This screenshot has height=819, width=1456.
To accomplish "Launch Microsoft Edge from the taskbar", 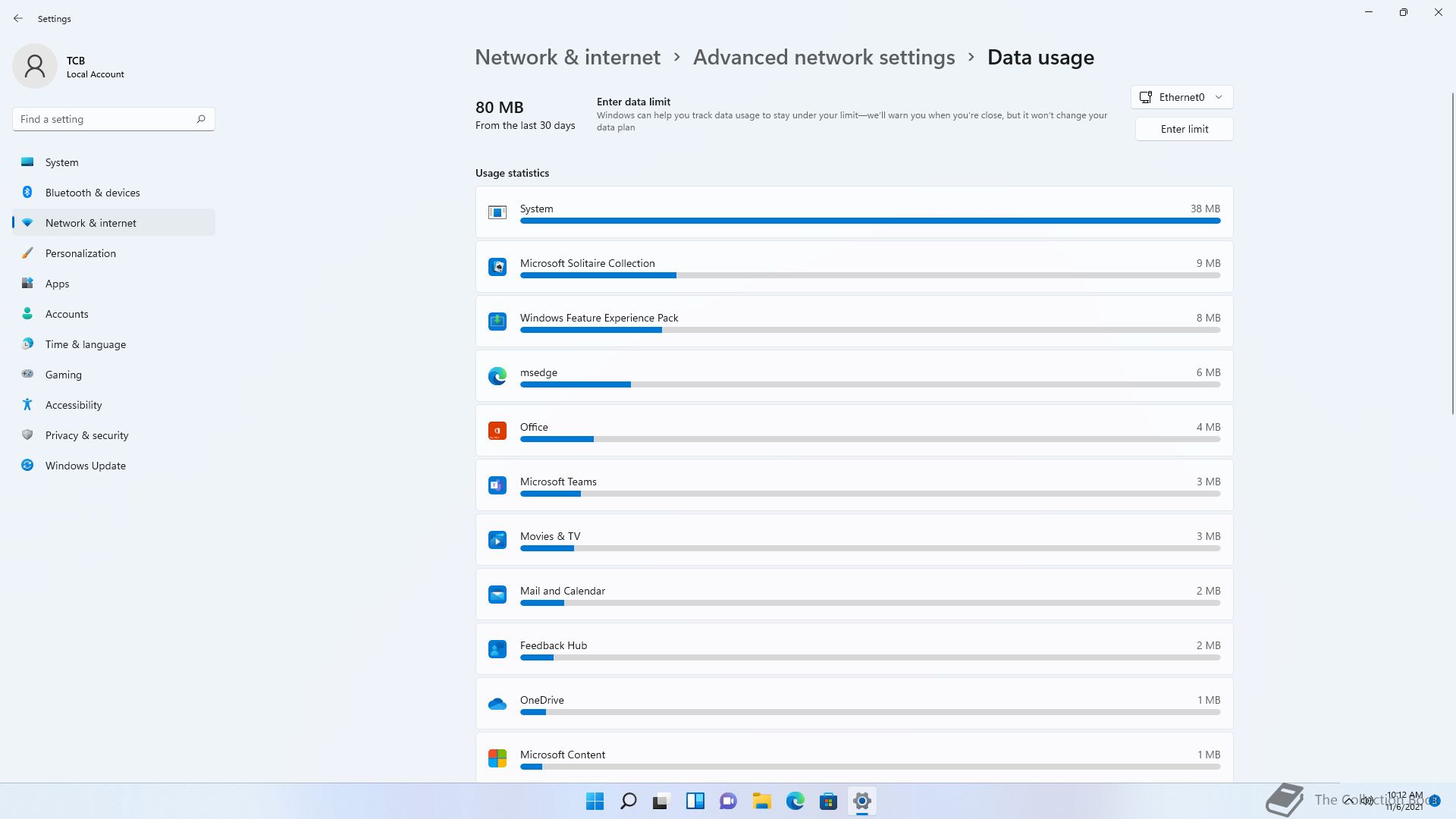I will (795, 801).
